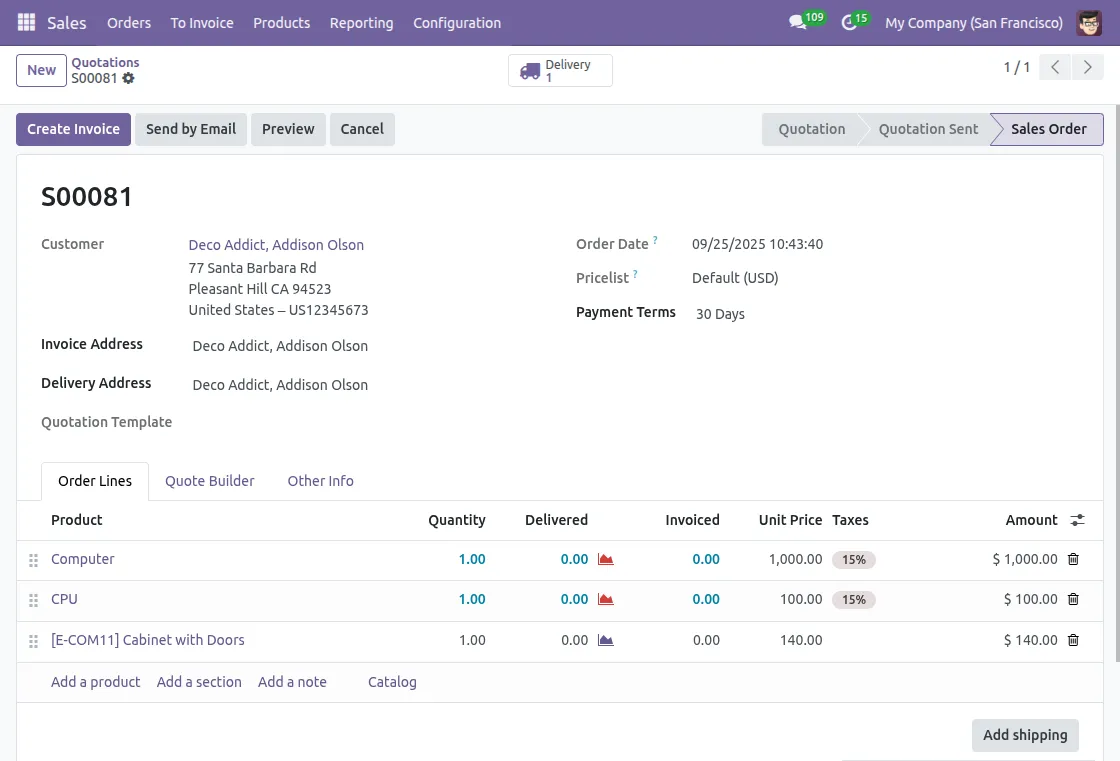The image size is (1120, 761).
Task: Open the apps grid menu icon
Action: [x=26, y=22]
